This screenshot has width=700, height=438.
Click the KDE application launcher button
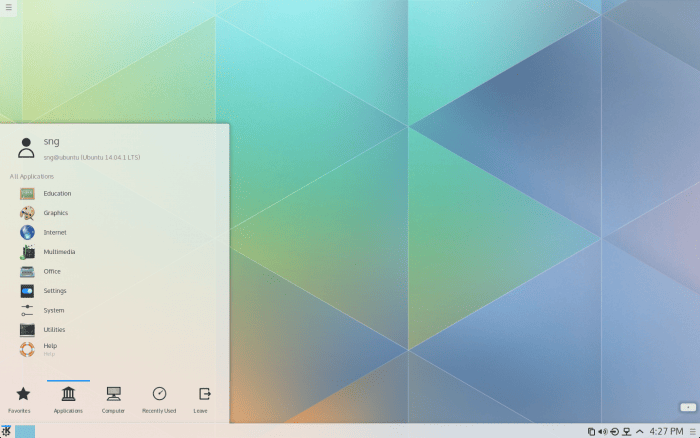pos(7,431)
